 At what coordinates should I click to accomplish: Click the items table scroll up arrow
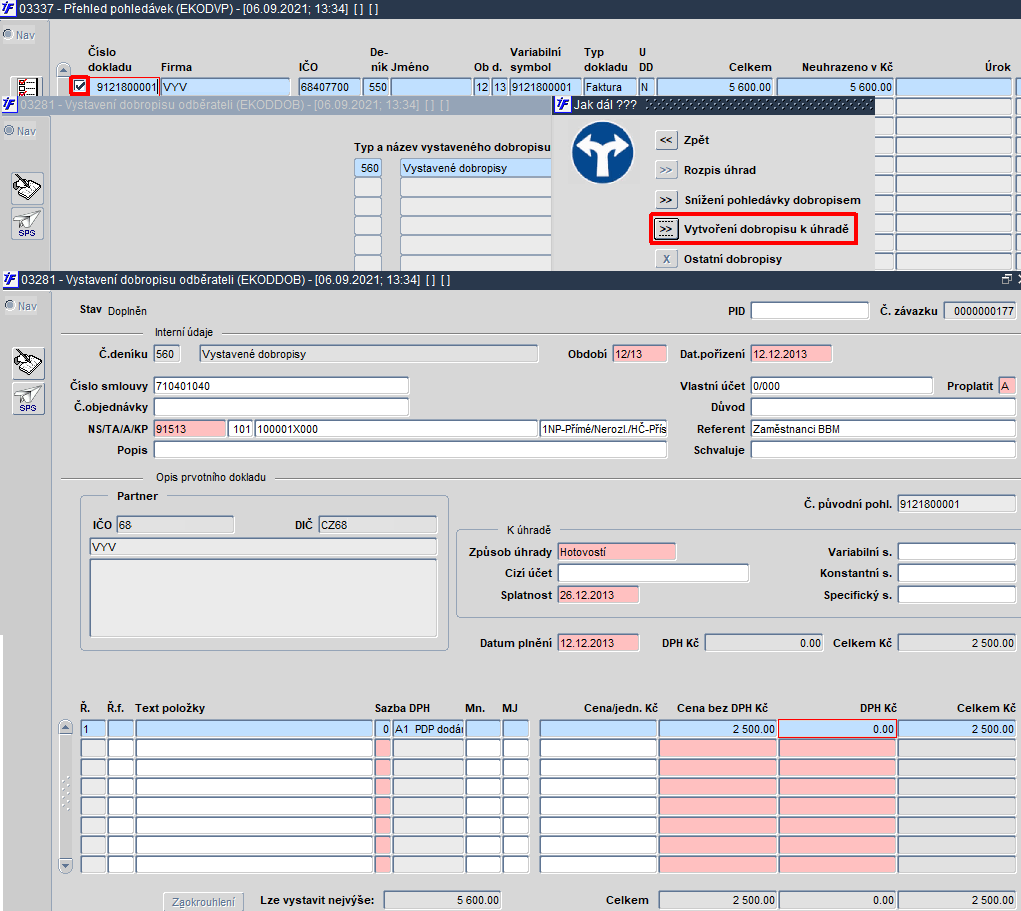coord(65,727)
